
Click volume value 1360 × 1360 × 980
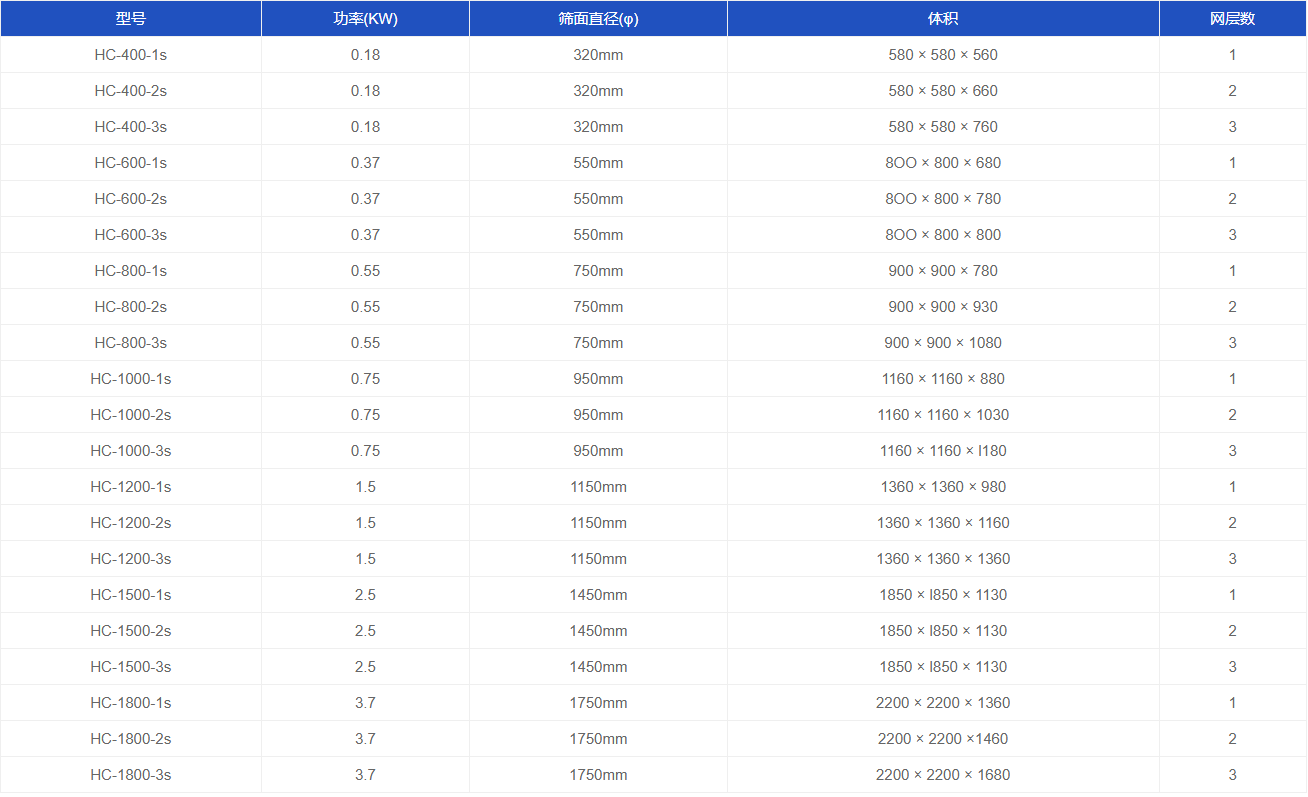(943, 487)
